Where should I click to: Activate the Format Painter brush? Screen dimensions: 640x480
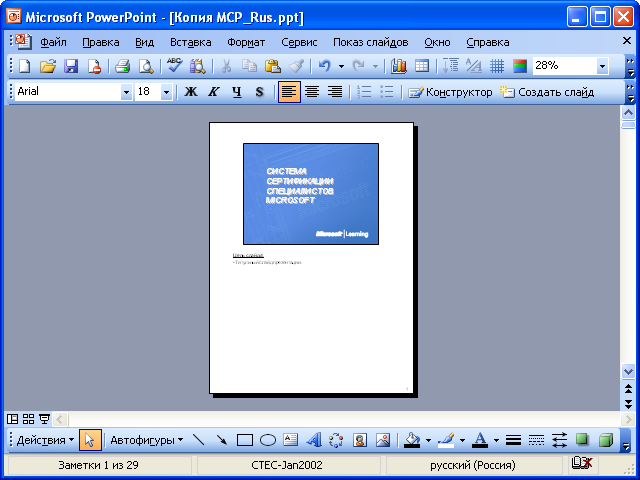click(x=296, y=66)
